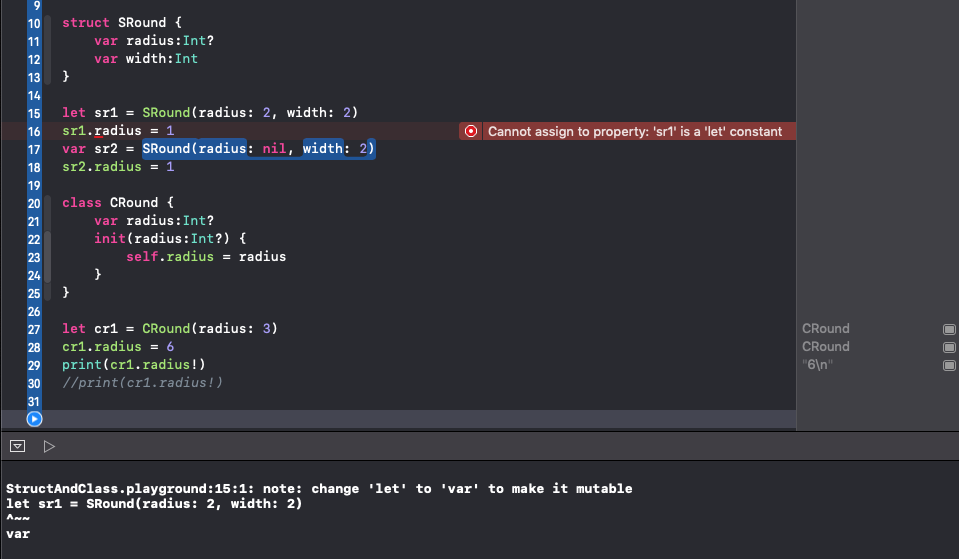Click line number 15 in the gutter

tap(35, 113)
